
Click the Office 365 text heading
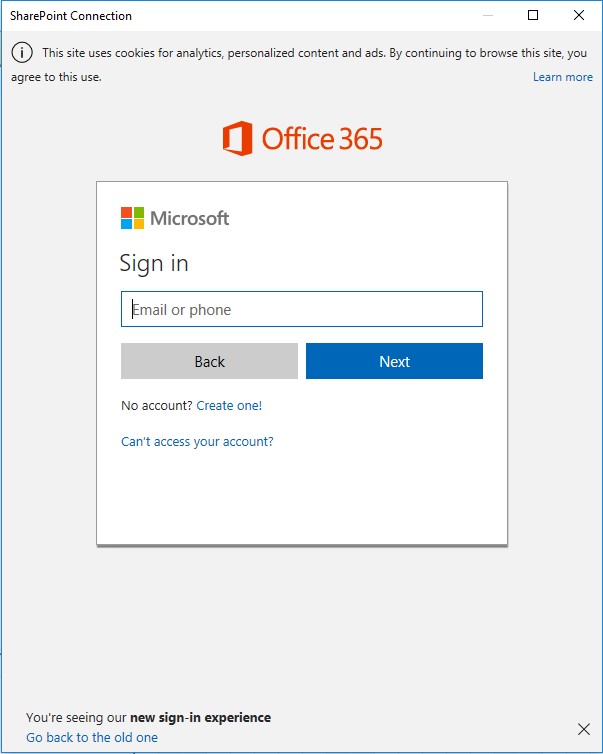pos(322,139)
